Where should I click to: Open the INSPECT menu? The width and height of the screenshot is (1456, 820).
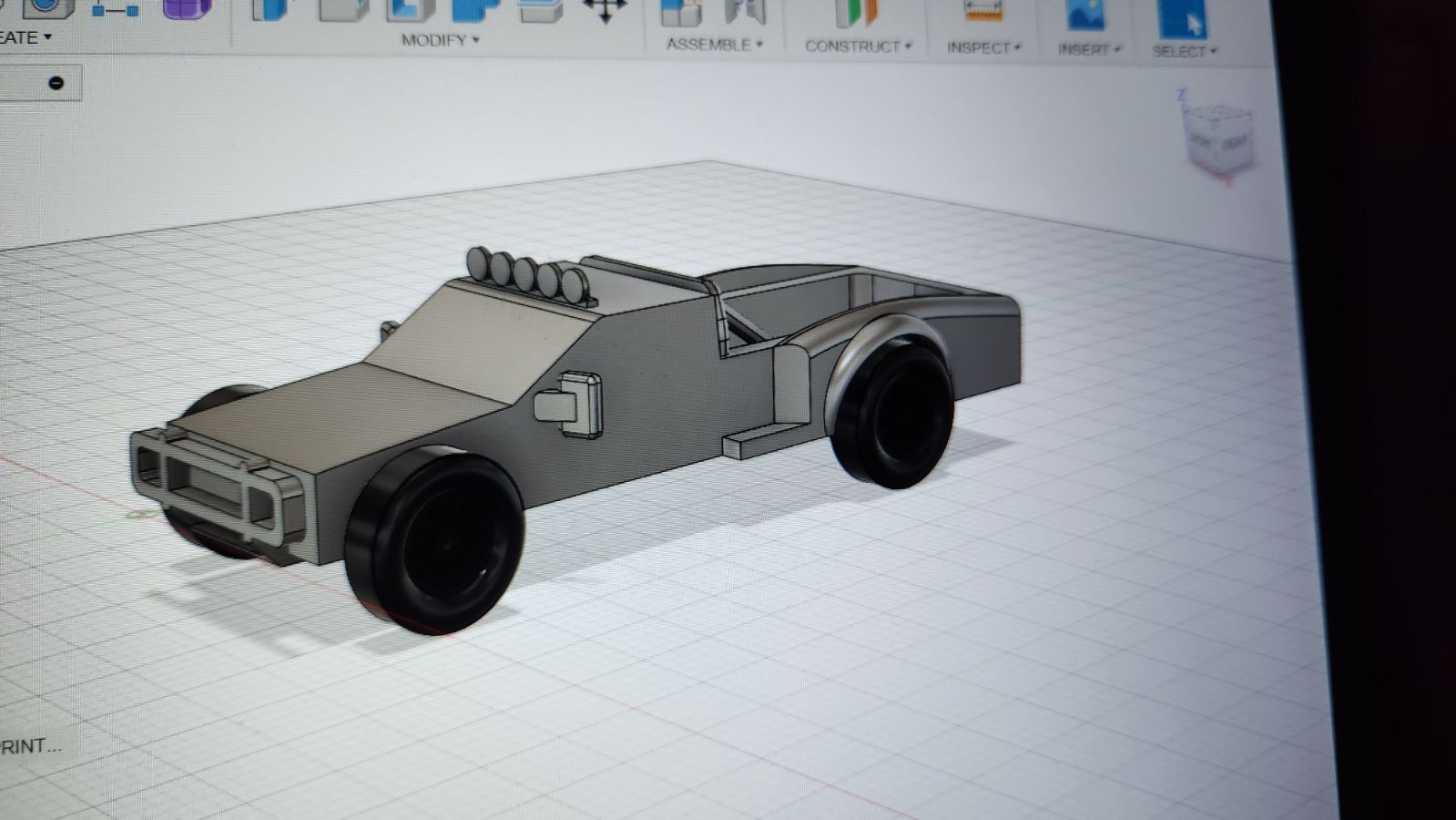tap(983, 47)
